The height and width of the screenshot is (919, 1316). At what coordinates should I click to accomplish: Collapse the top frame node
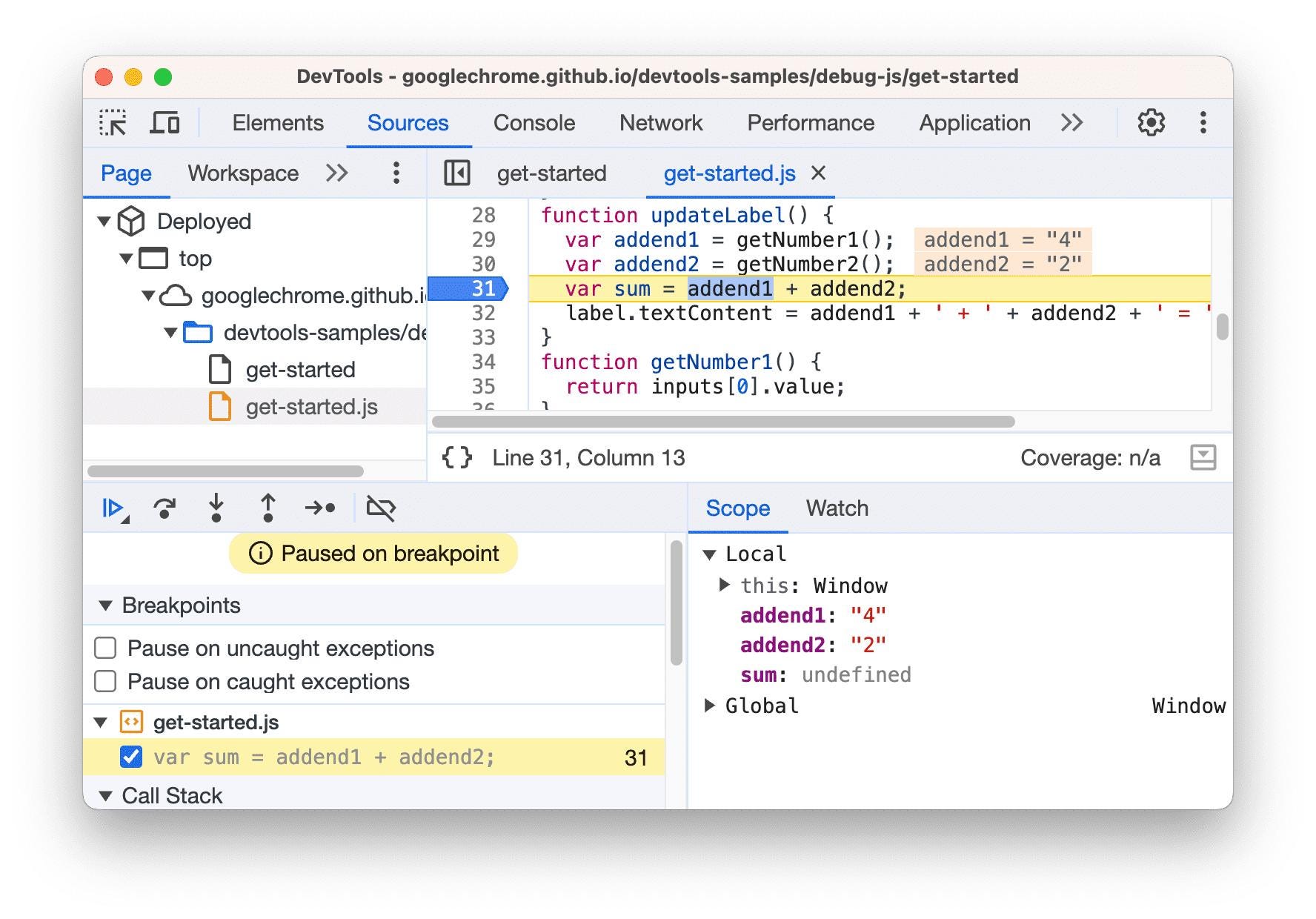click(126, 259)
